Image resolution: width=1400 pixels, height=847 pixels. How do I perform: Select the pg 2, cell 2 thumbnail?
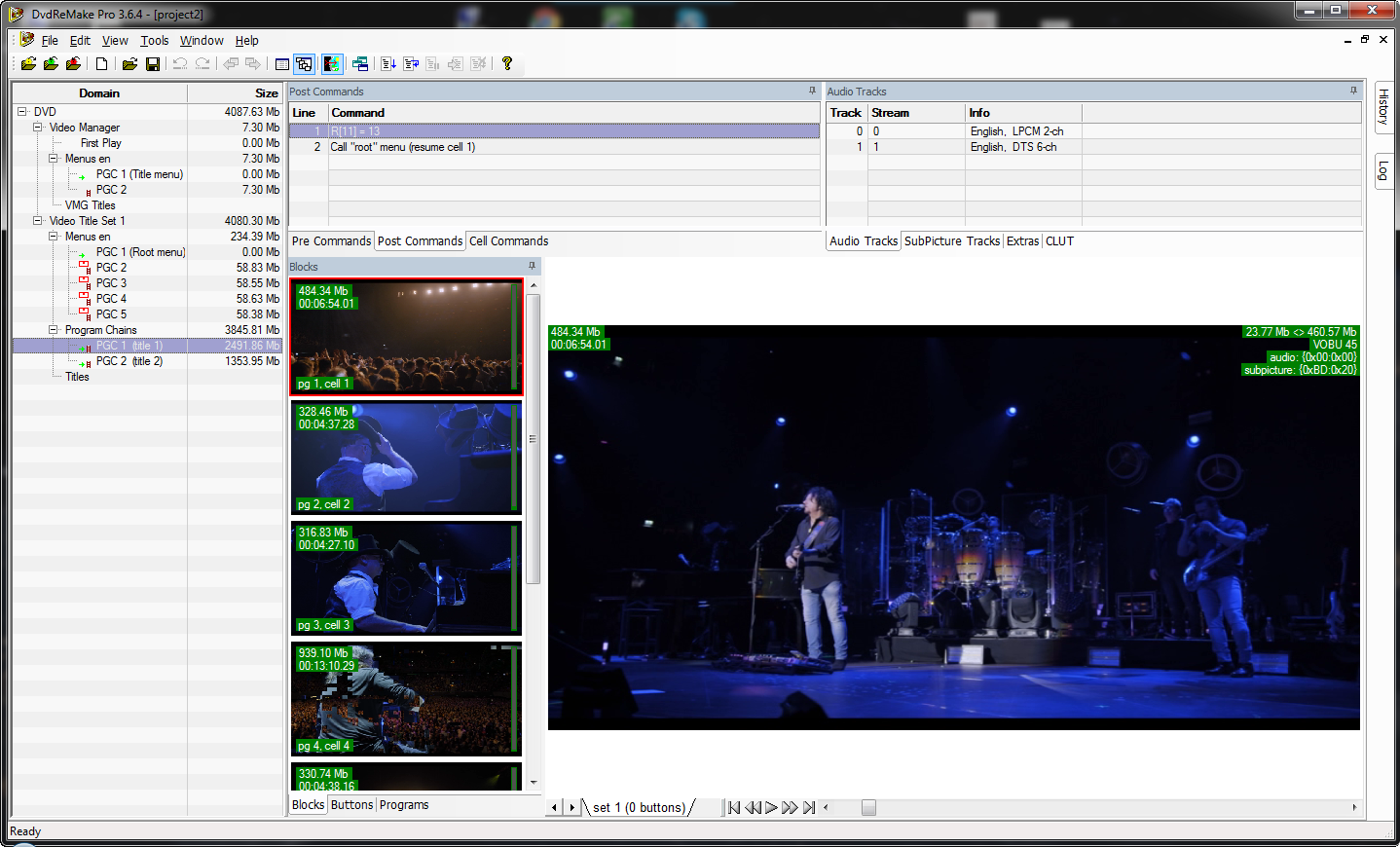[x=406, y=459]
